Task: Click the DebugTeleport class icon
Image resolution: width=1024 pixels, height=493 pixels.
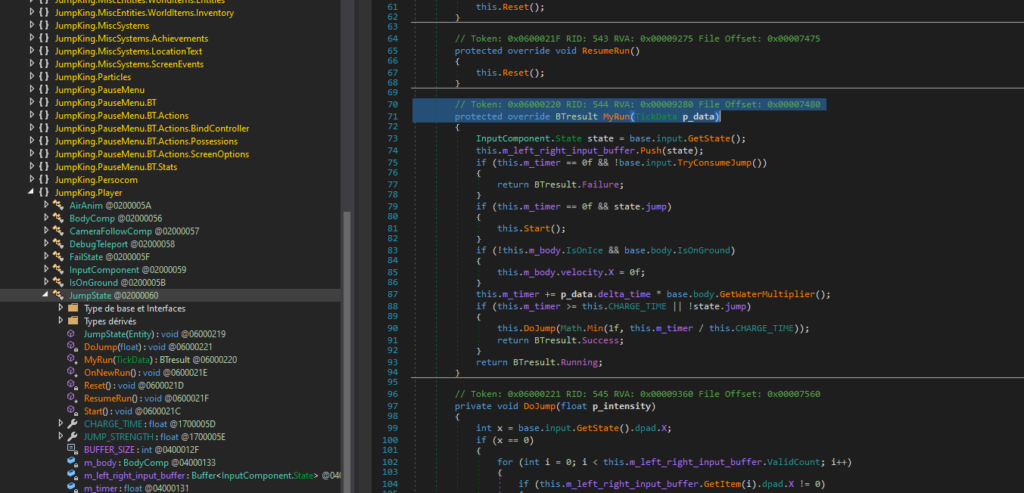Action: tap(58, 244)
